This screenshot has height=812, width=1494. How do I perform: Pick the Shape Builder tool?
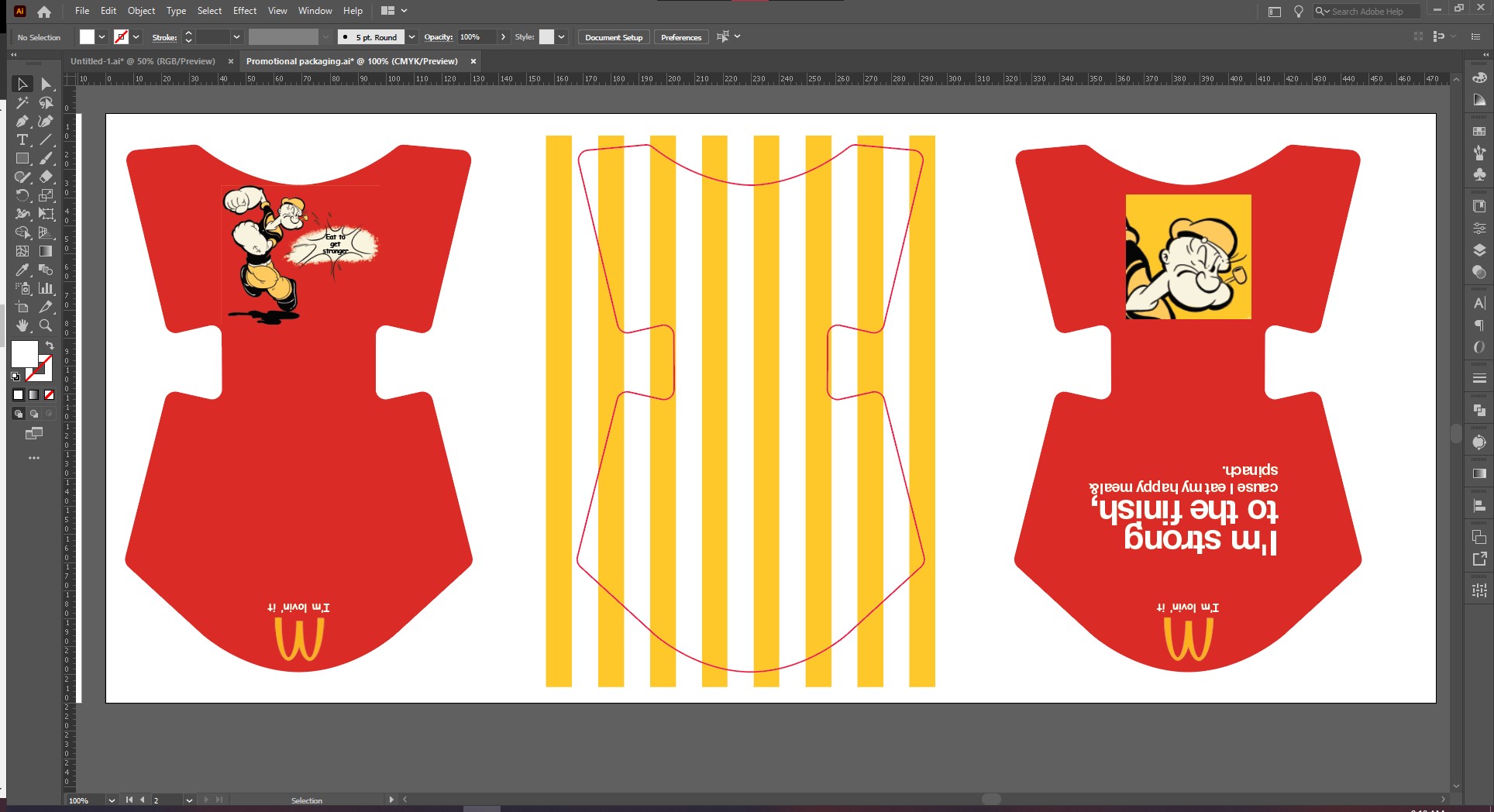click(22, 232)
